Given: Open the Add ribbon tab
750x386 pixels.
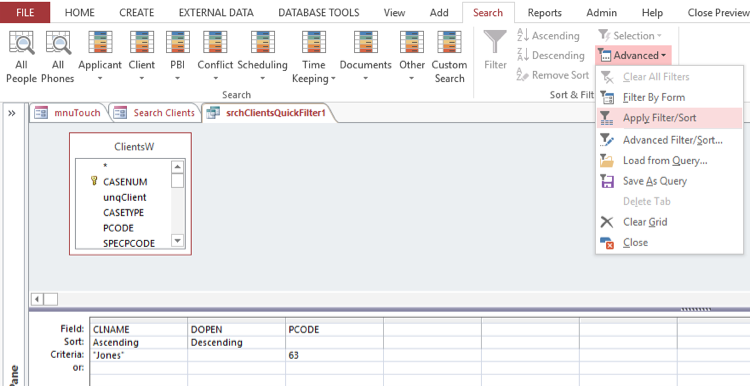Looking at the screenshot, I should click(x=439, y=13).
